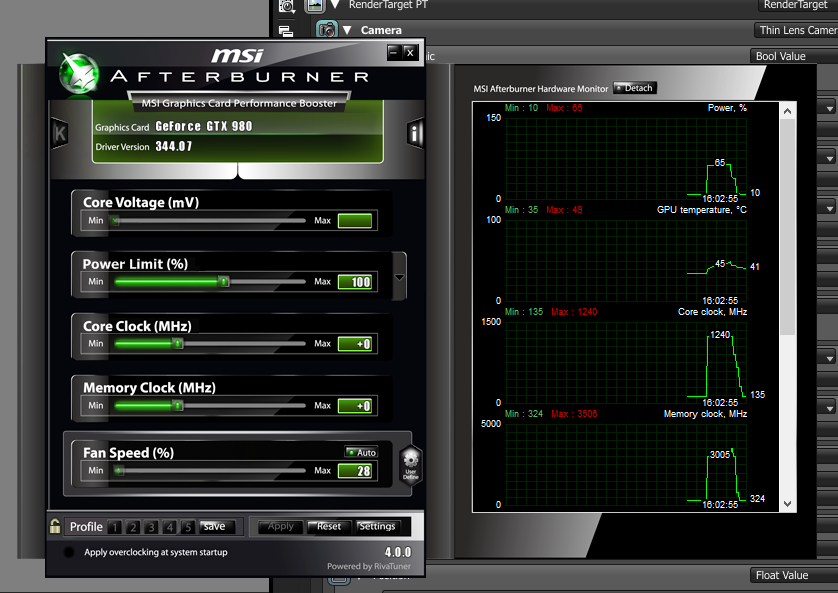Open User Define fan gear icon
838x593 pixels.
410,464
